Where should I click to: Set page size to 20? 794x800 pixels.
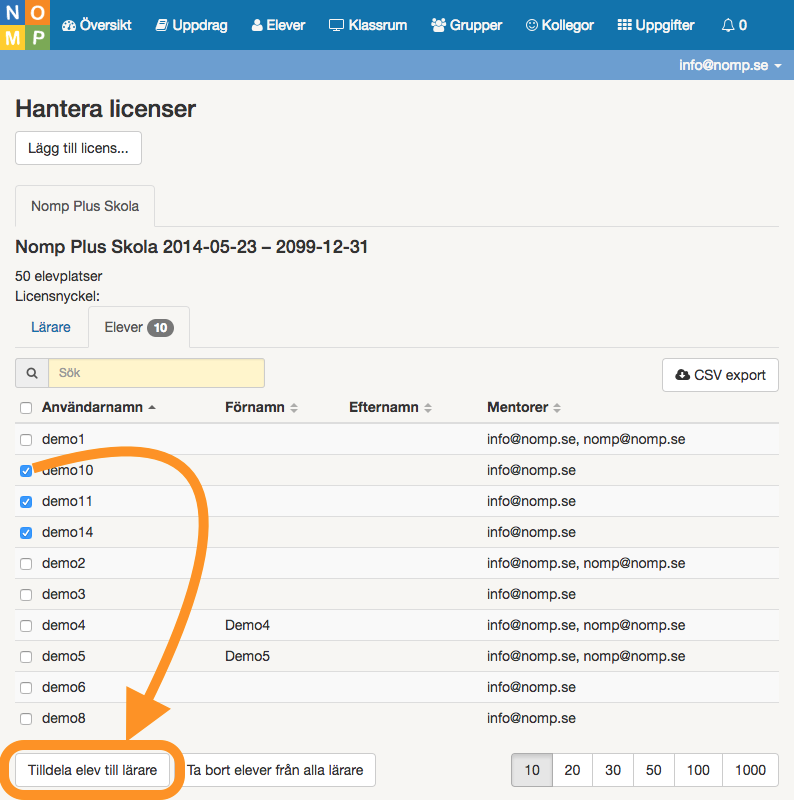click(572, 770)
